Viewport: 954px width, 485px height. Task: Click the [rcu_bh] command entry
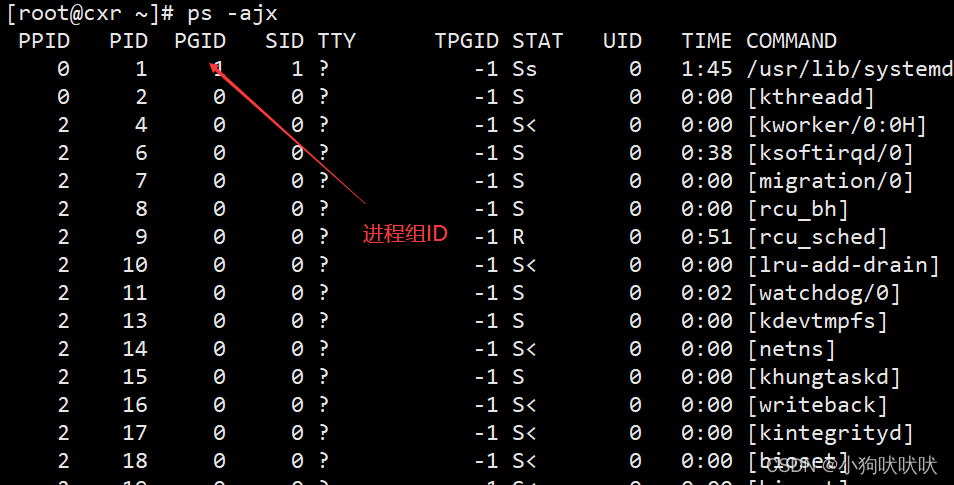[x=798, y=209]
